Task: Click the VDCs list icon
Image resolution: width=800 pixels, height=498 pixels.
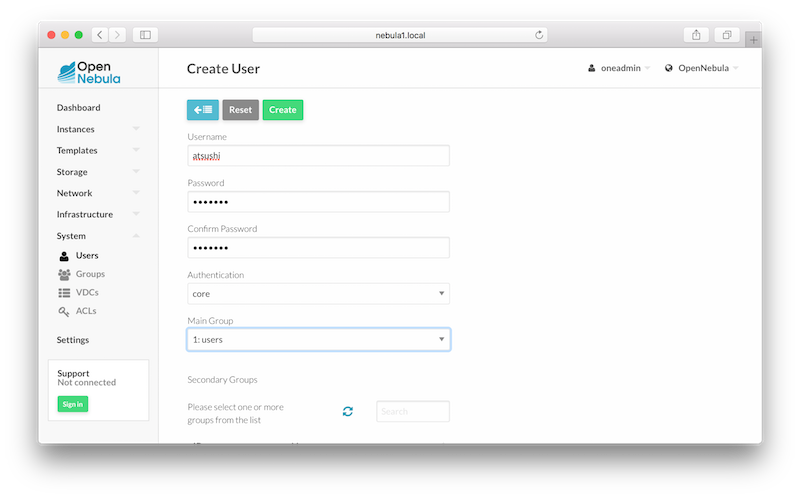Action: 64,292
